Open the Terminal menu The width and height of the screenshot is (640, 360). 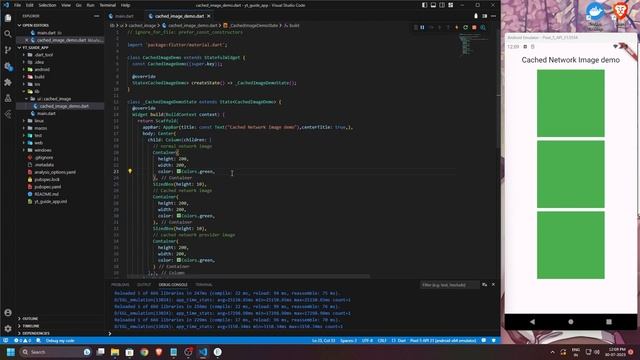tap(108, 5)
